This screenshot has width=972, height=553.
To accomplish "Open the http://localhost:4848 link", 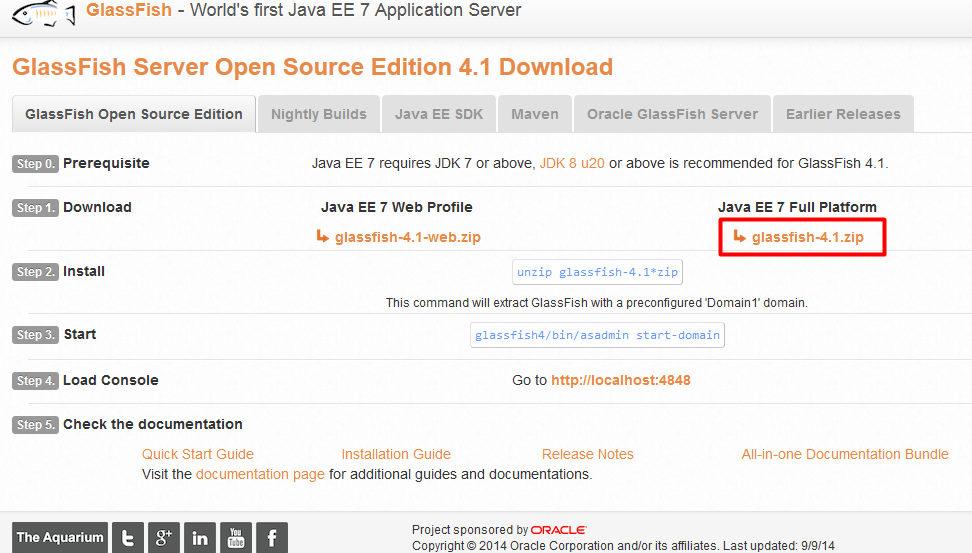I will tap(621, 380).
